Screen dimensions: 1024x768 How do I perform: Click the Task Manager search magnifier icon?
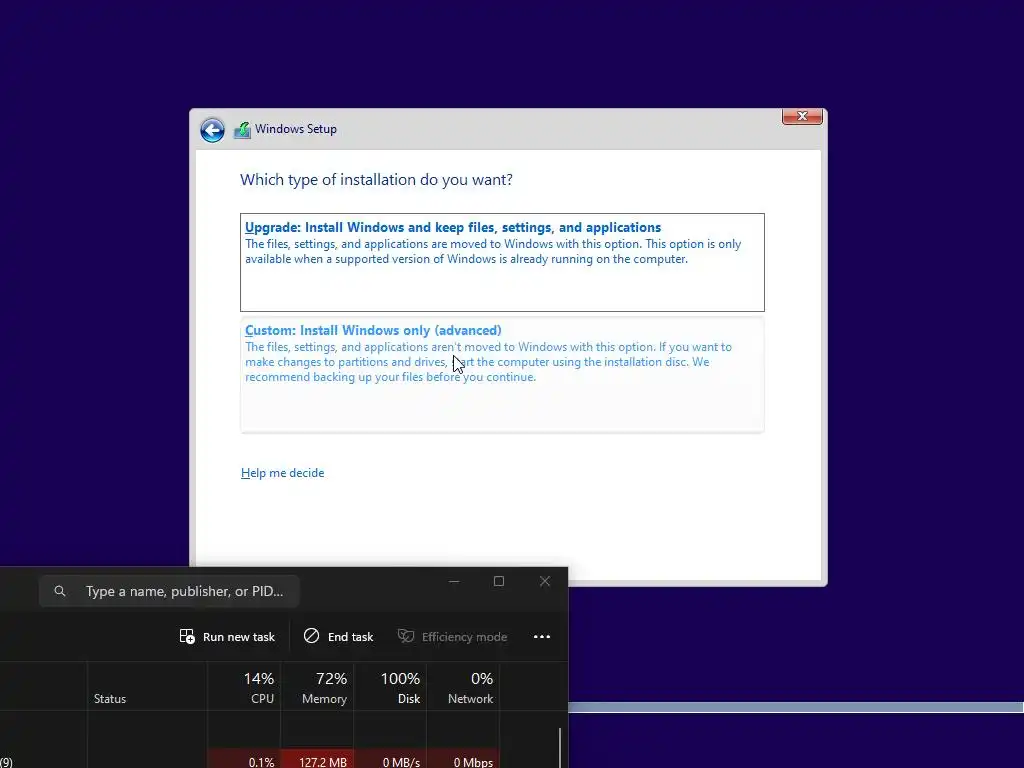[x=60, y=591]
